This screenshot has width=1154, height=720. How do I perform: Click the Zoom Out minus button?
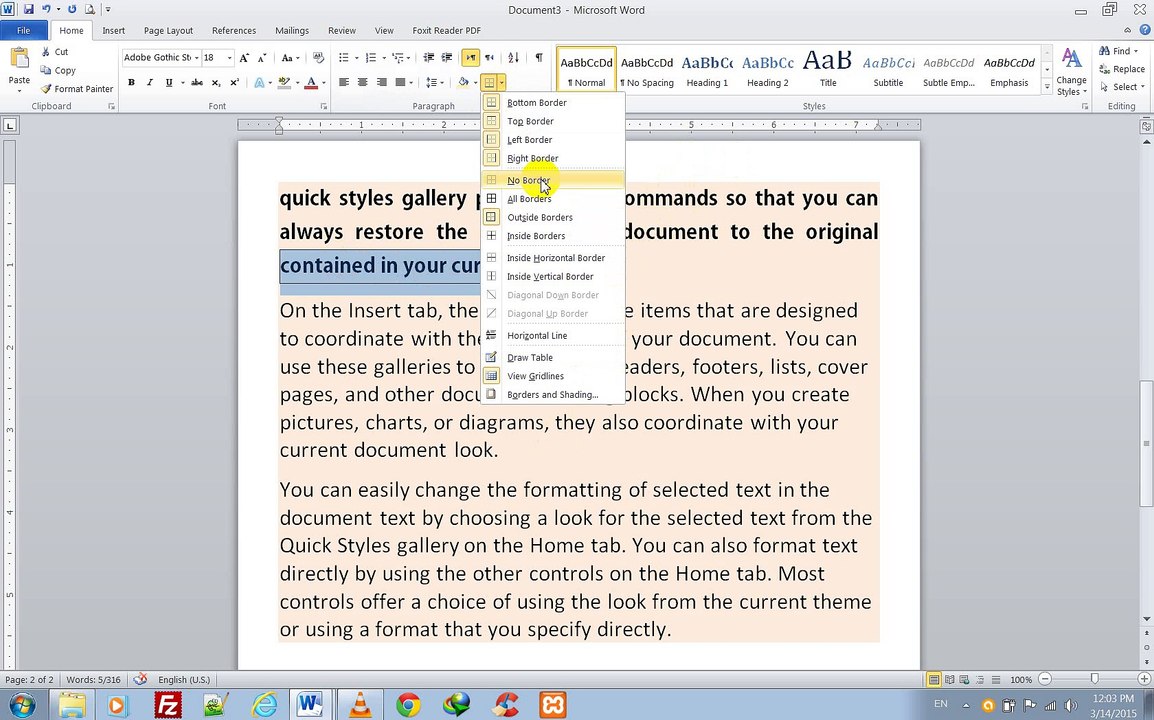click(x=1045, y=679)
